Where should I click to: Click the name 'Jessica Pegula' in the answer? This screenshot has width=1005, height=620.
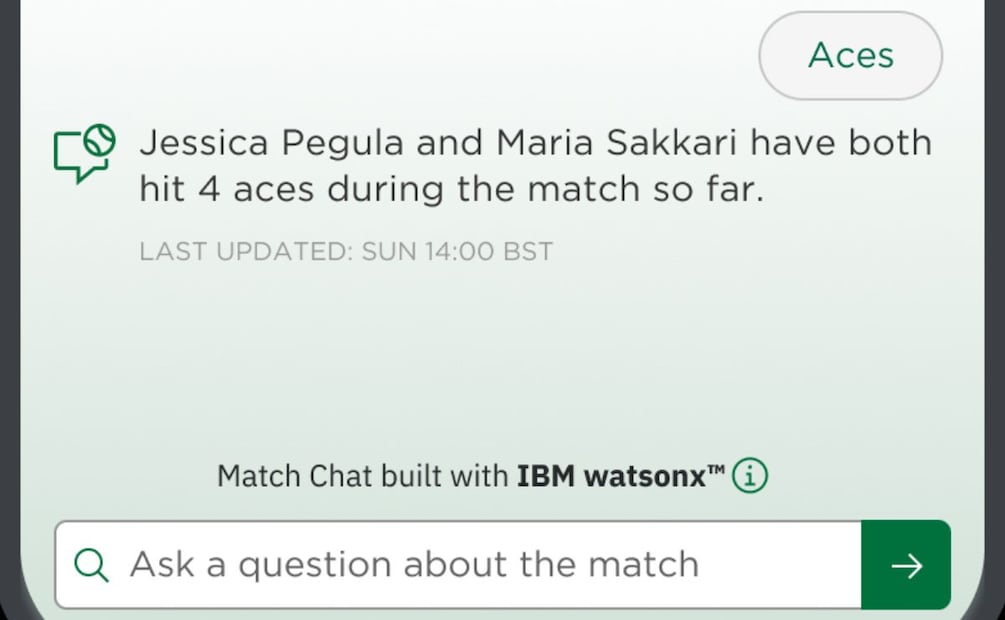pyautogui.click(x=272, y=143)
